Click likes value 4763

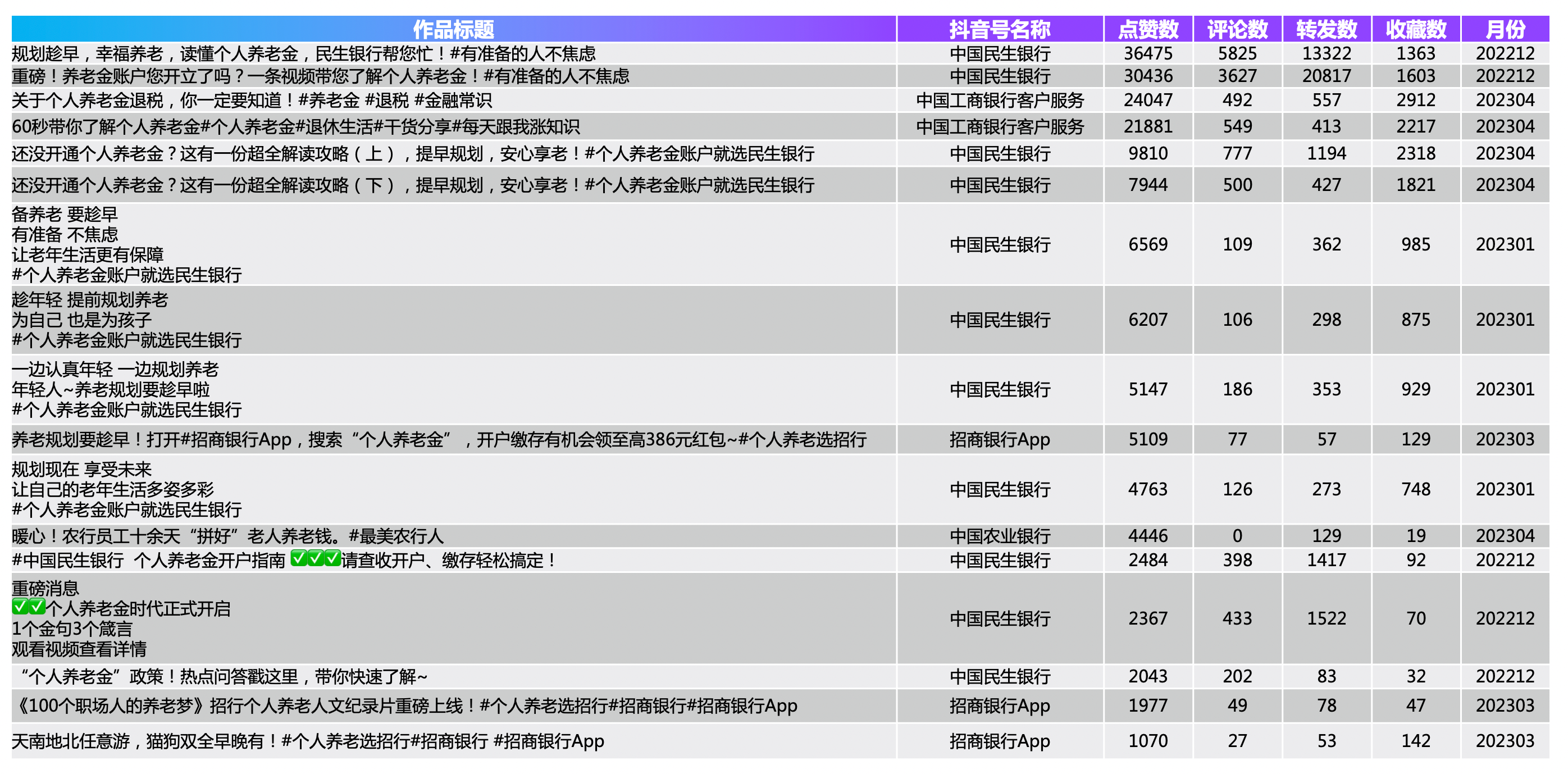pos(1148,489)
